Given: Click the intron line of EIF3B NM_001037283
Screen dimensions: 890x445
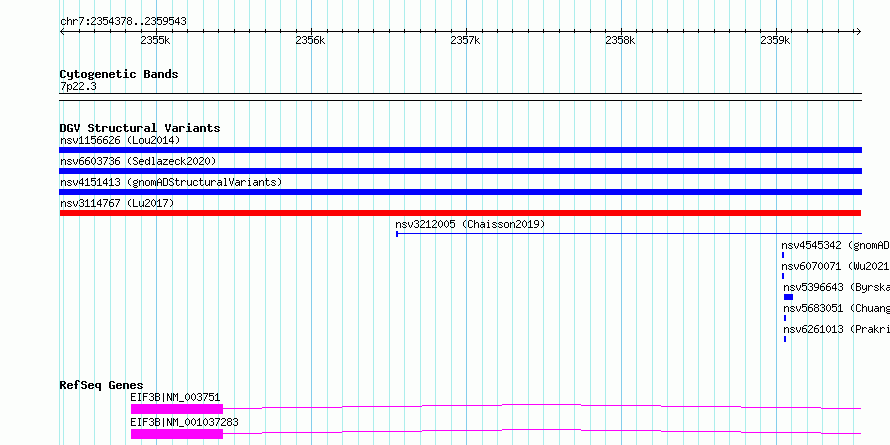Looking at the screenshot, I should (x=542, y=431).
